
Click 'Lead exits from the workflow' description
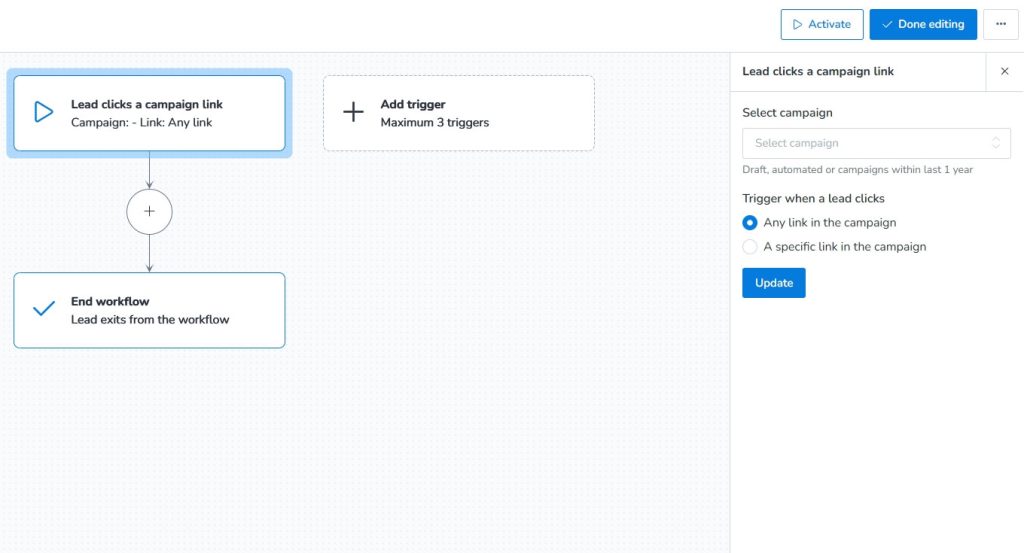point(150,320)
